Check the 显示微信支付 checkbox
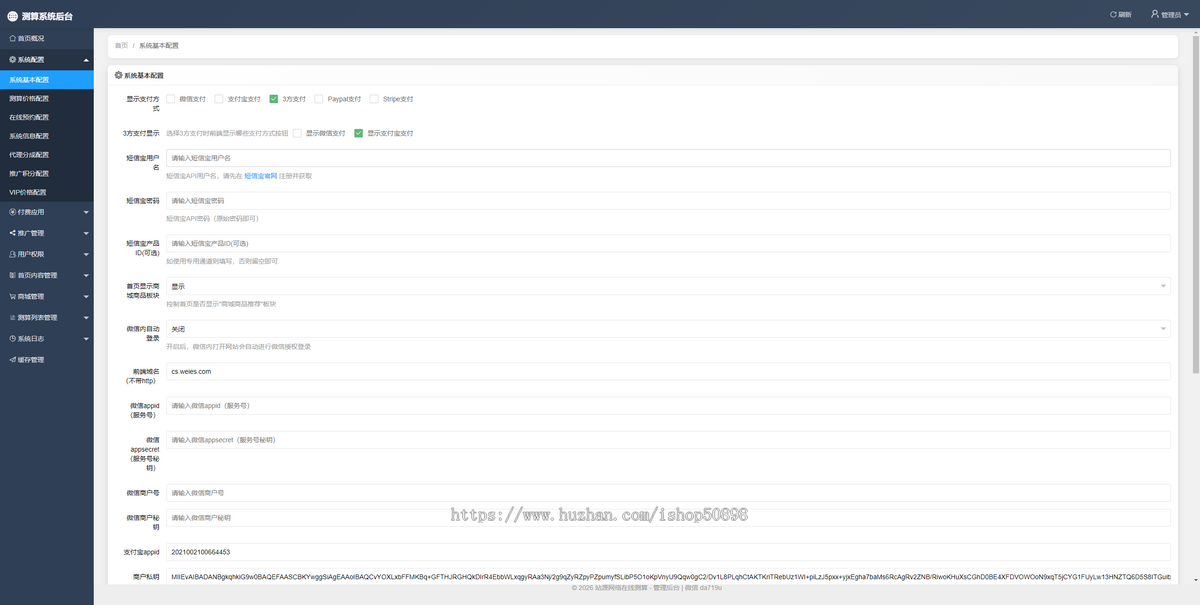This screenshot has height=605, width=1200. coord(297,133)
